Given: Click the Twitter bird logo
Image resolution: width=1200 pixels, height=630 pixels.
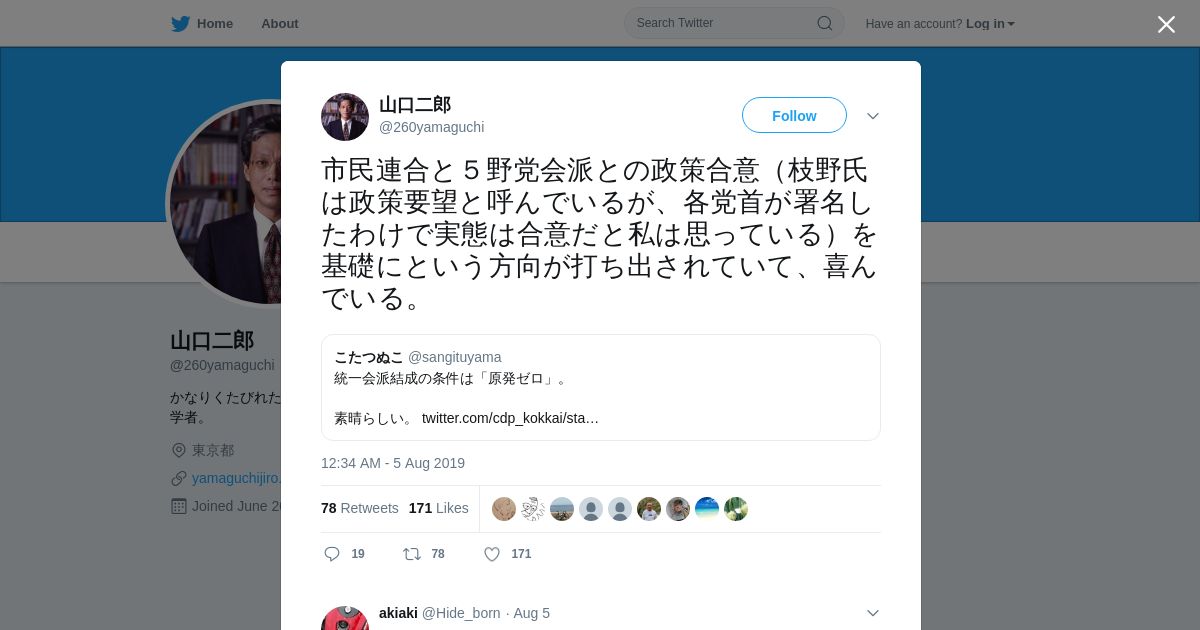Looking at the screenshot, I should (180, 23).
